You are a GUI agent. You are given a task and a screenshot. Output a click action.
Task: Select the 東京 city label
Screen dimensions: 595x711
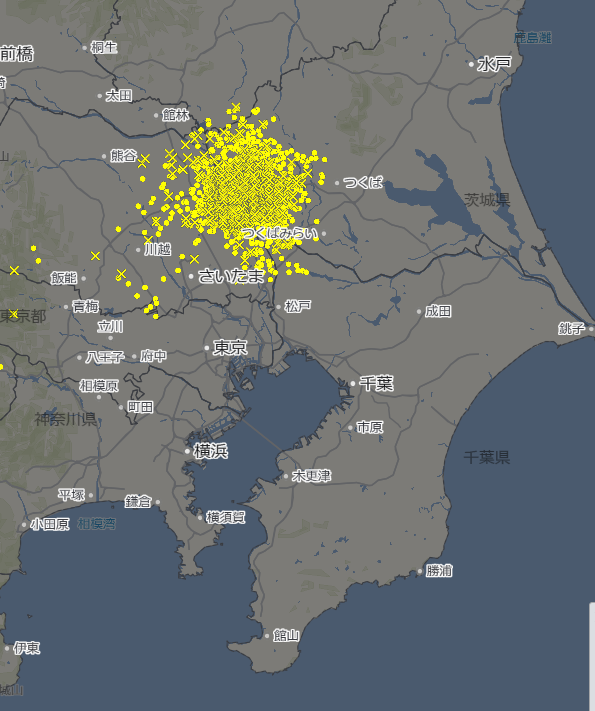pyautogui.click(x=230, y=347)
